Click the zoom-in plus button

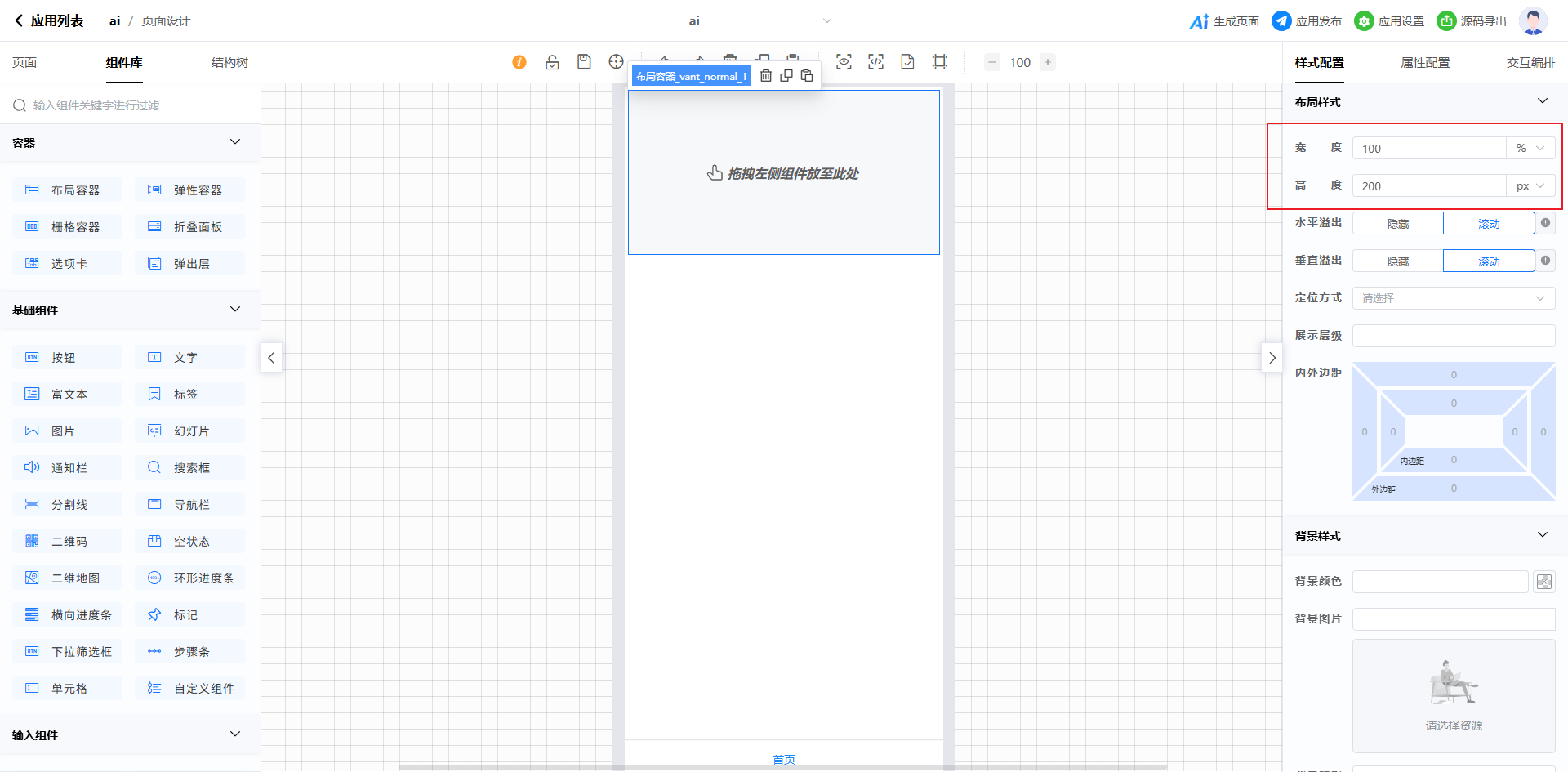point(1048,62)
